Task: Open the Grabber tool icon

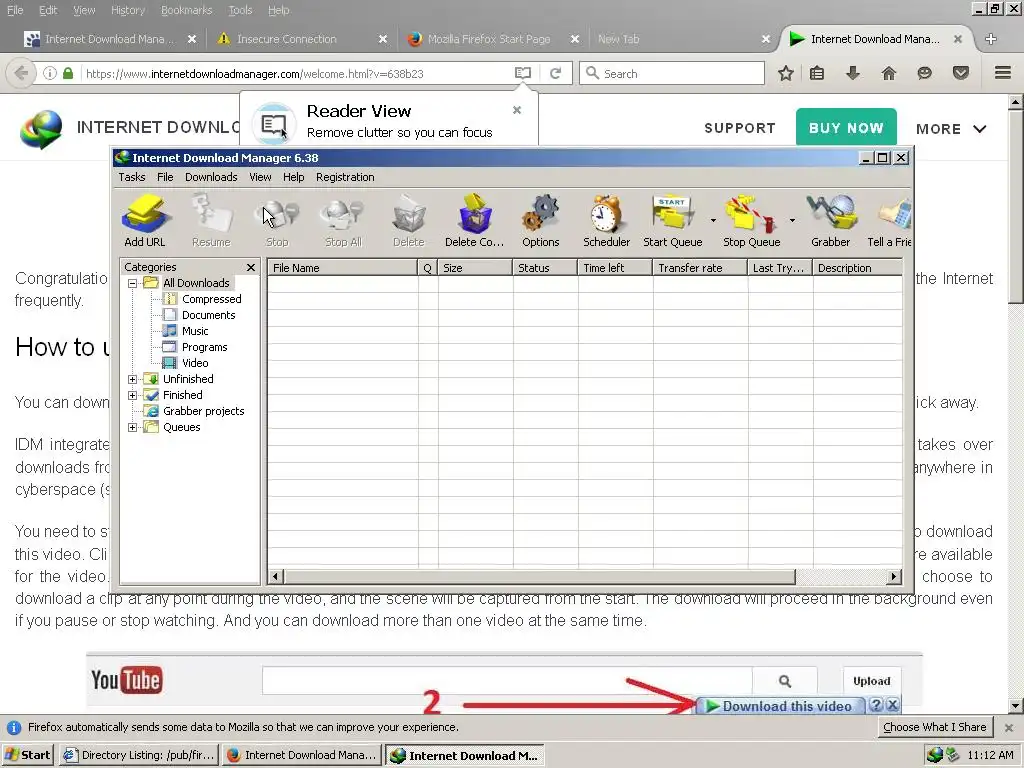Action: [x=831, y=220]
